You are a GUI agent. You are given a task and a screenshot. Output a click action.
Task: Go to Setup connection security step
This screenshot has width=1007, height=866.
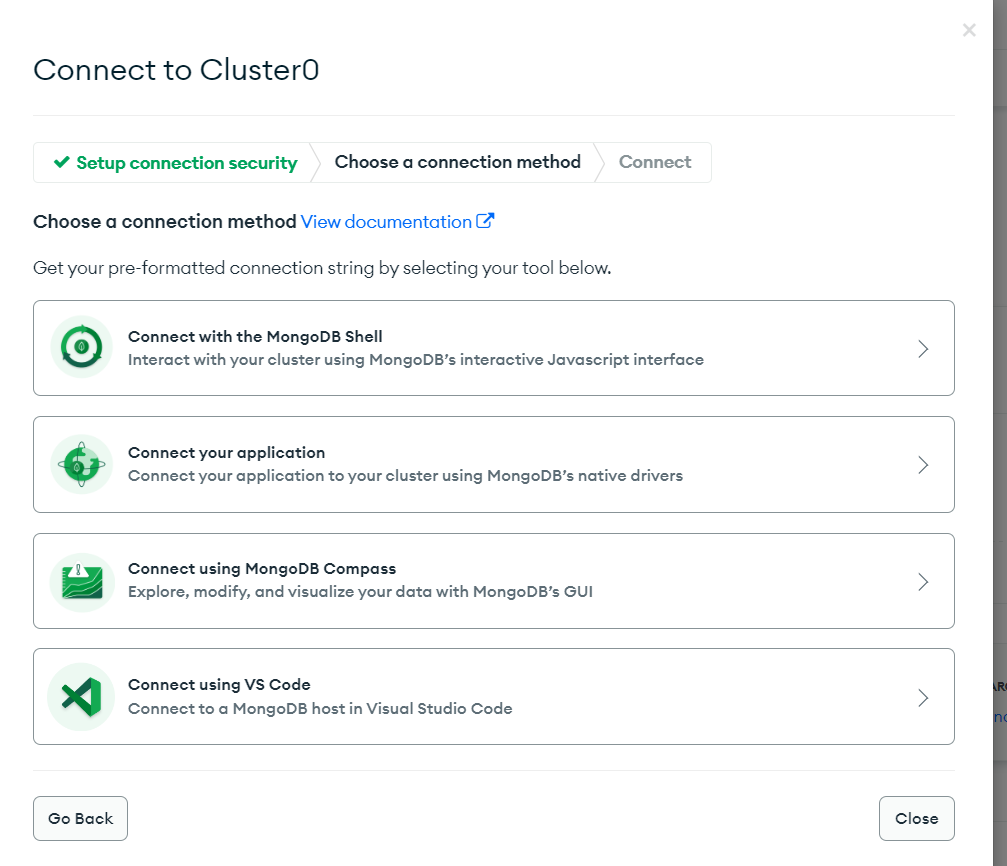click(x=175, y=163)
